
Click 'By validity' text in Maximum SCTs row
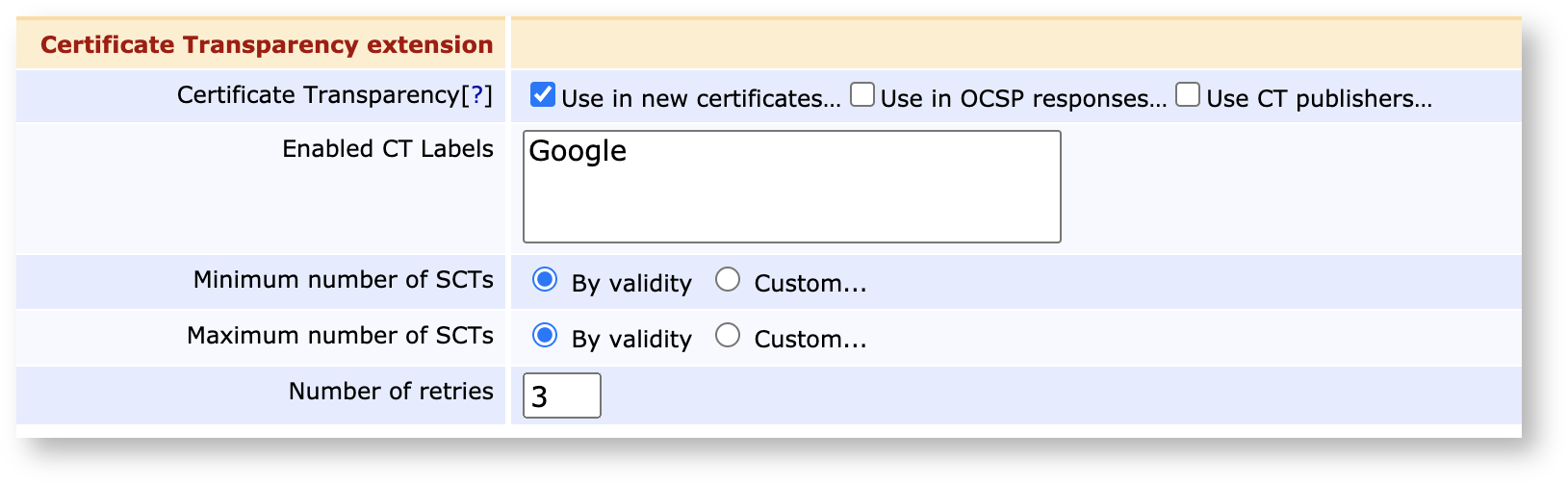click(631, 340)
